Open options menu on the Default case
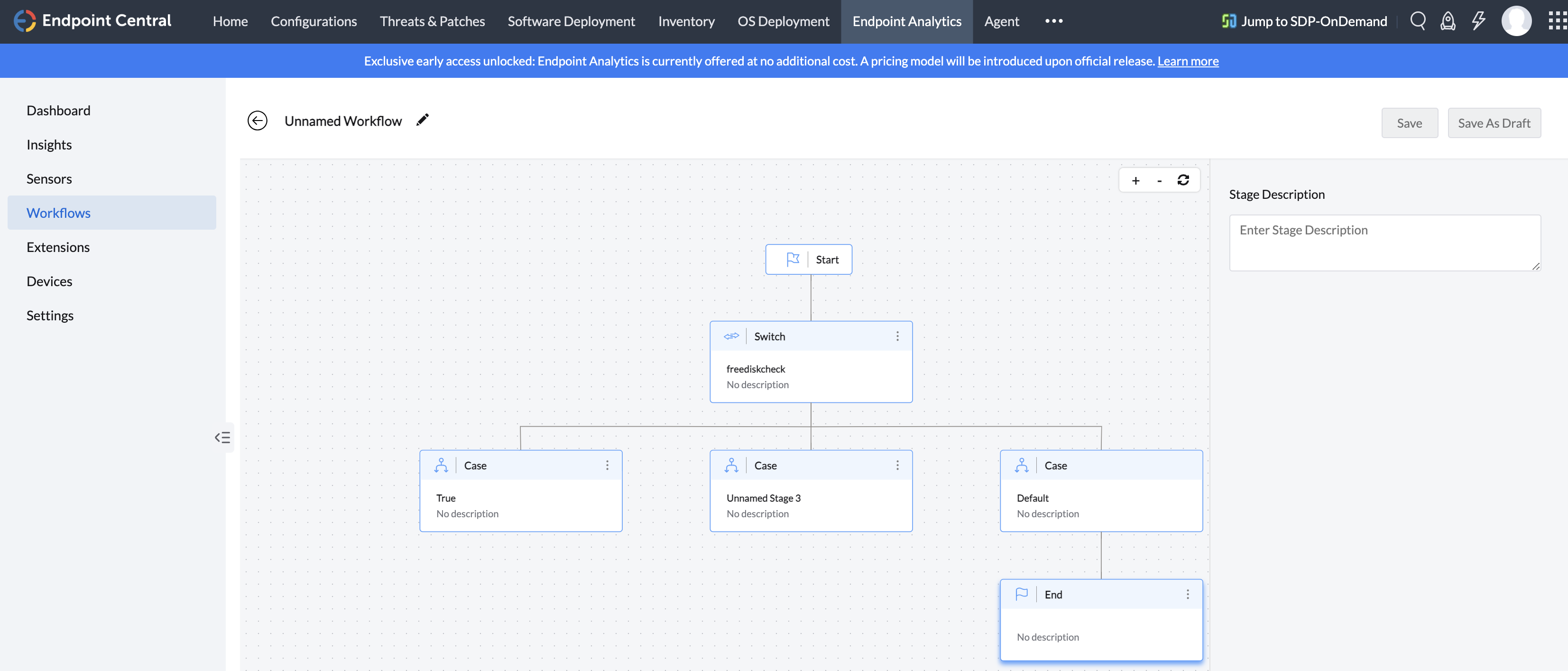 [x=1187, y=465]
